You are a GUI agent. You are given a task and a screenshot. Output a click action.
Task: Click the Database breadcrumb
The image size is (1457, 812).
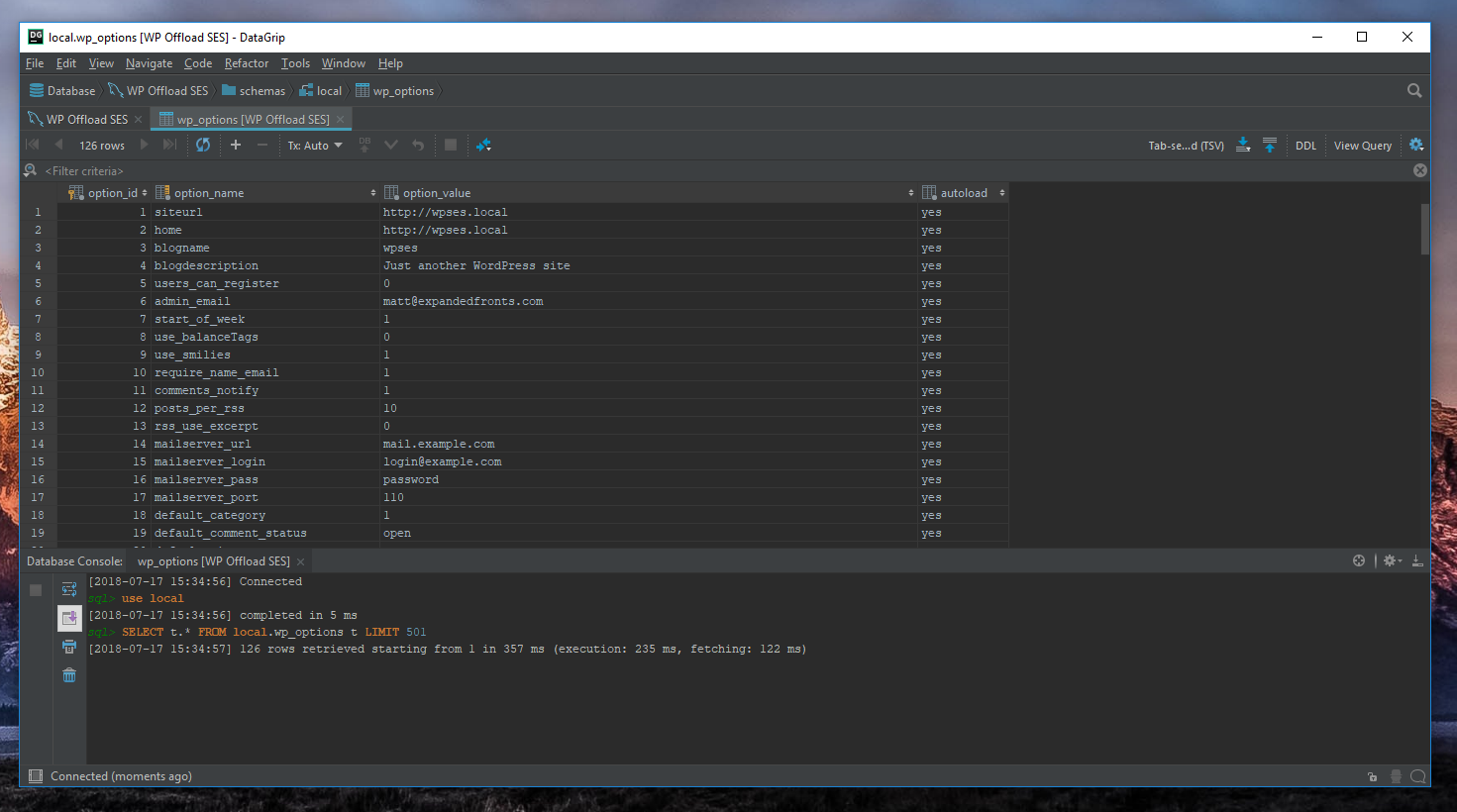(62, 90)
